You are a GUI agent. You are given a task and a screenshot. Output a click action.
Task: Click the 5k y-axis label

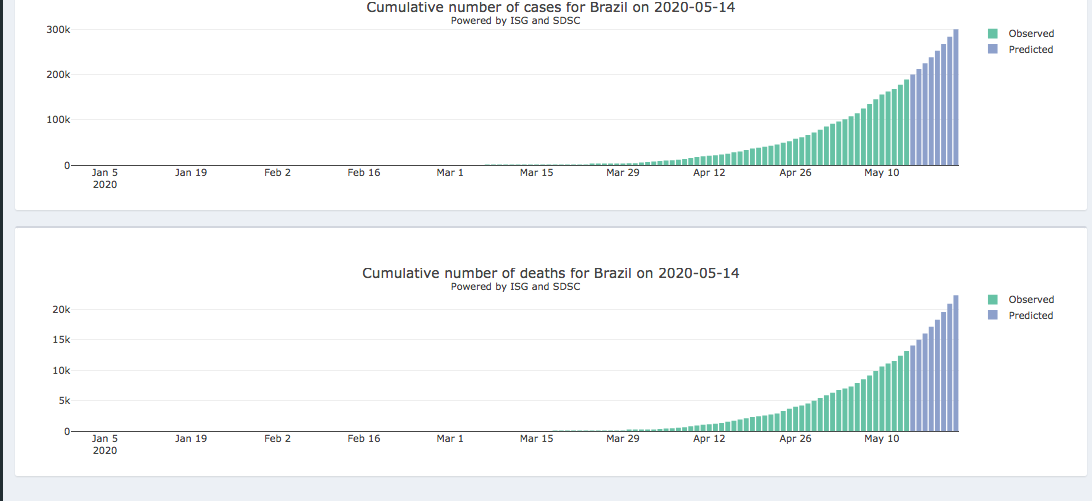[x=63, y=401]
